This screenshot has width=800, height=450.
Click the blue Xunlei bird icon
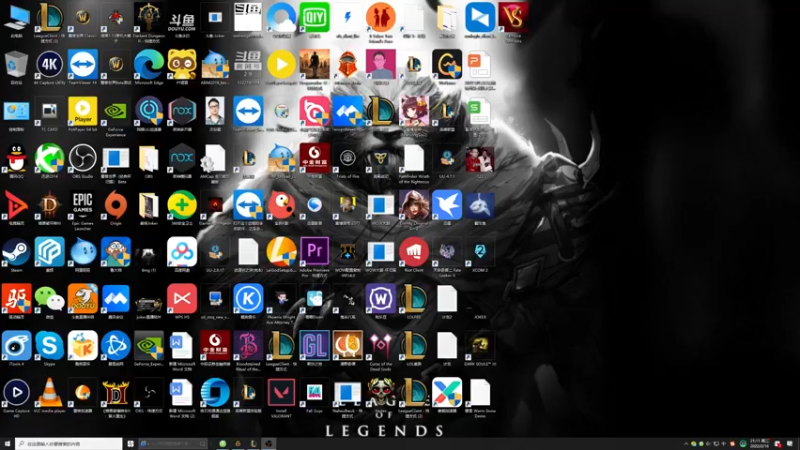click(x=447, y=207)
